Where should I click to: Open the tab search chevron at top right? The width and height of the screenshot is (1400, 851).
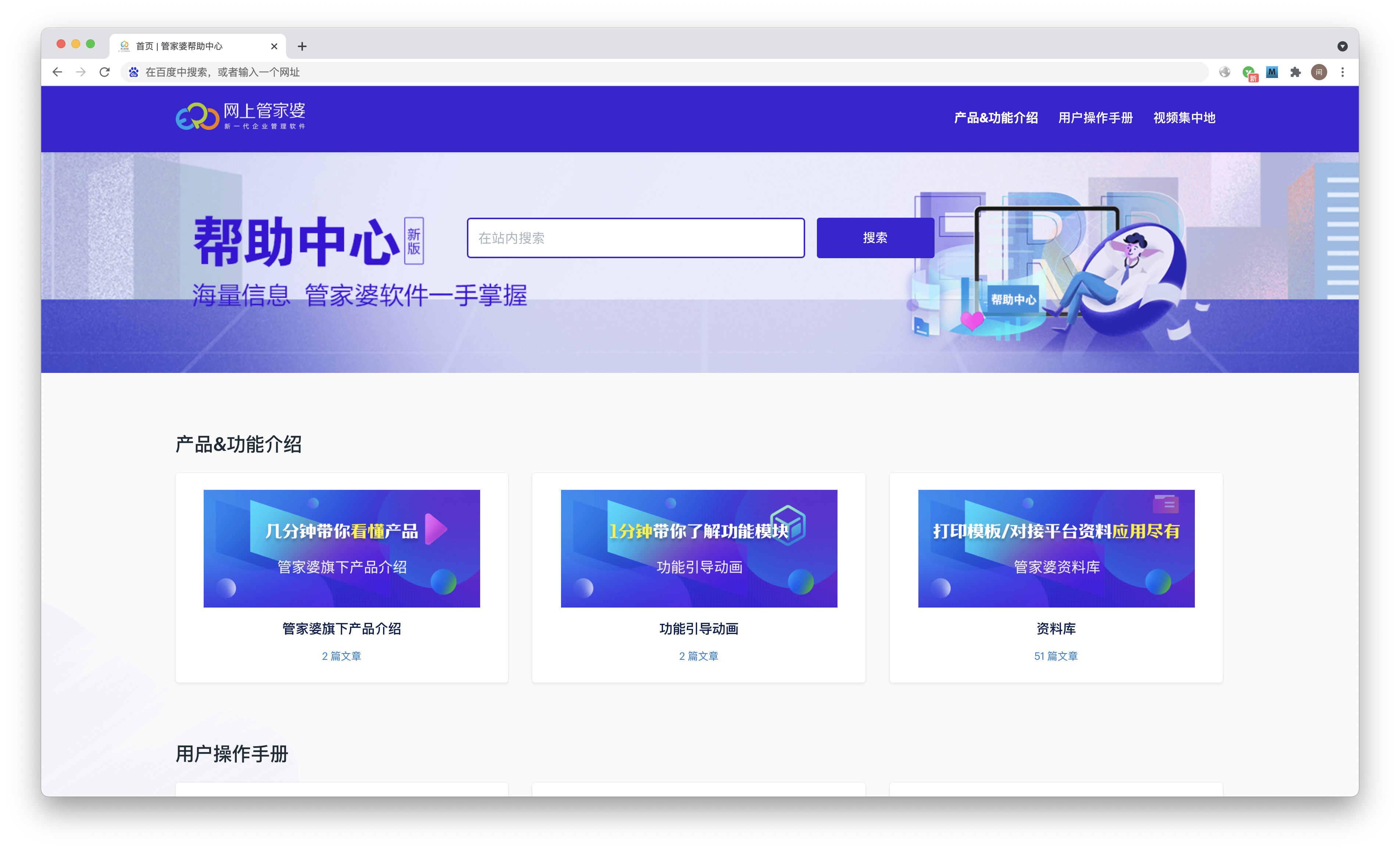point(1343,46)
